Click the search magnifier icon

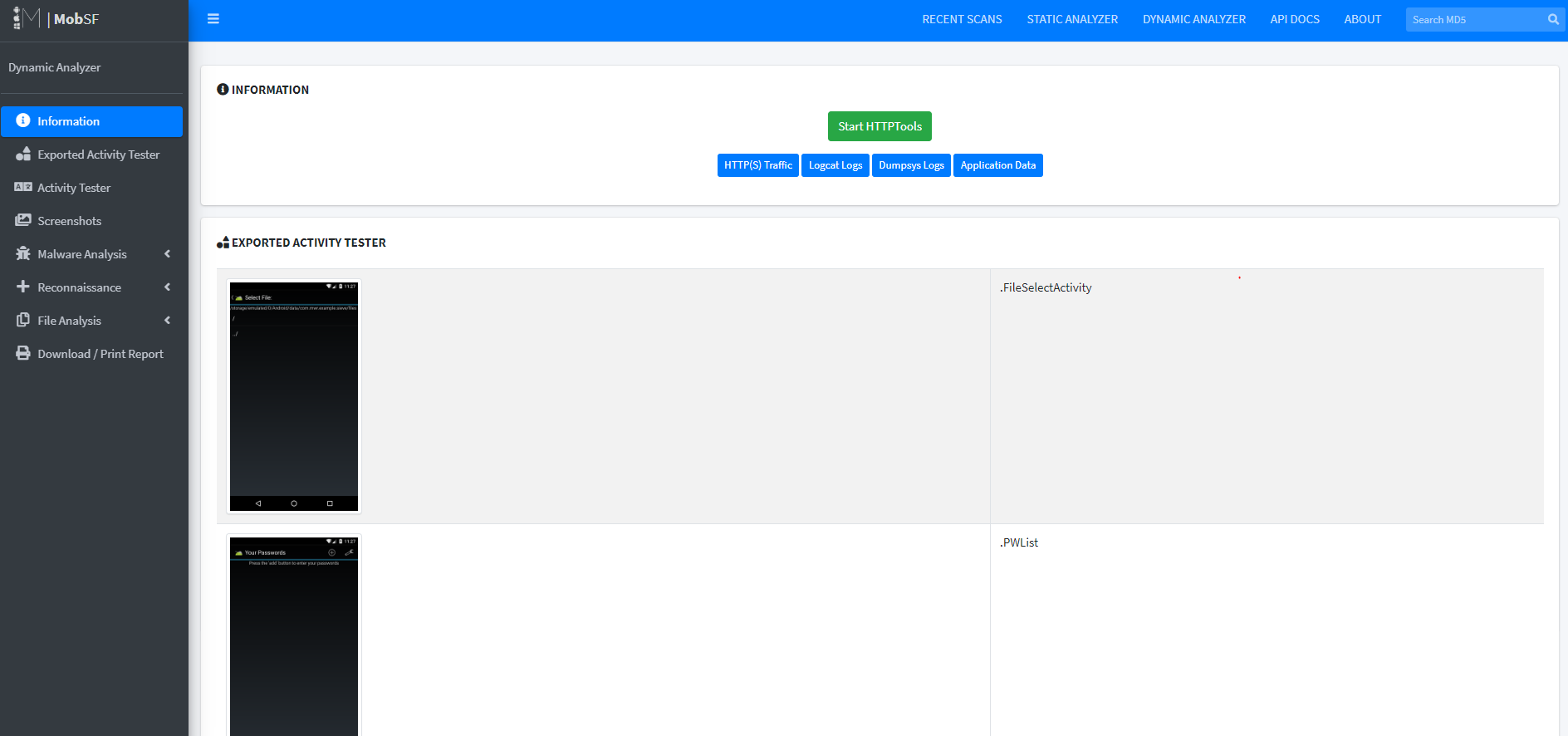[x=1553, y=20]
